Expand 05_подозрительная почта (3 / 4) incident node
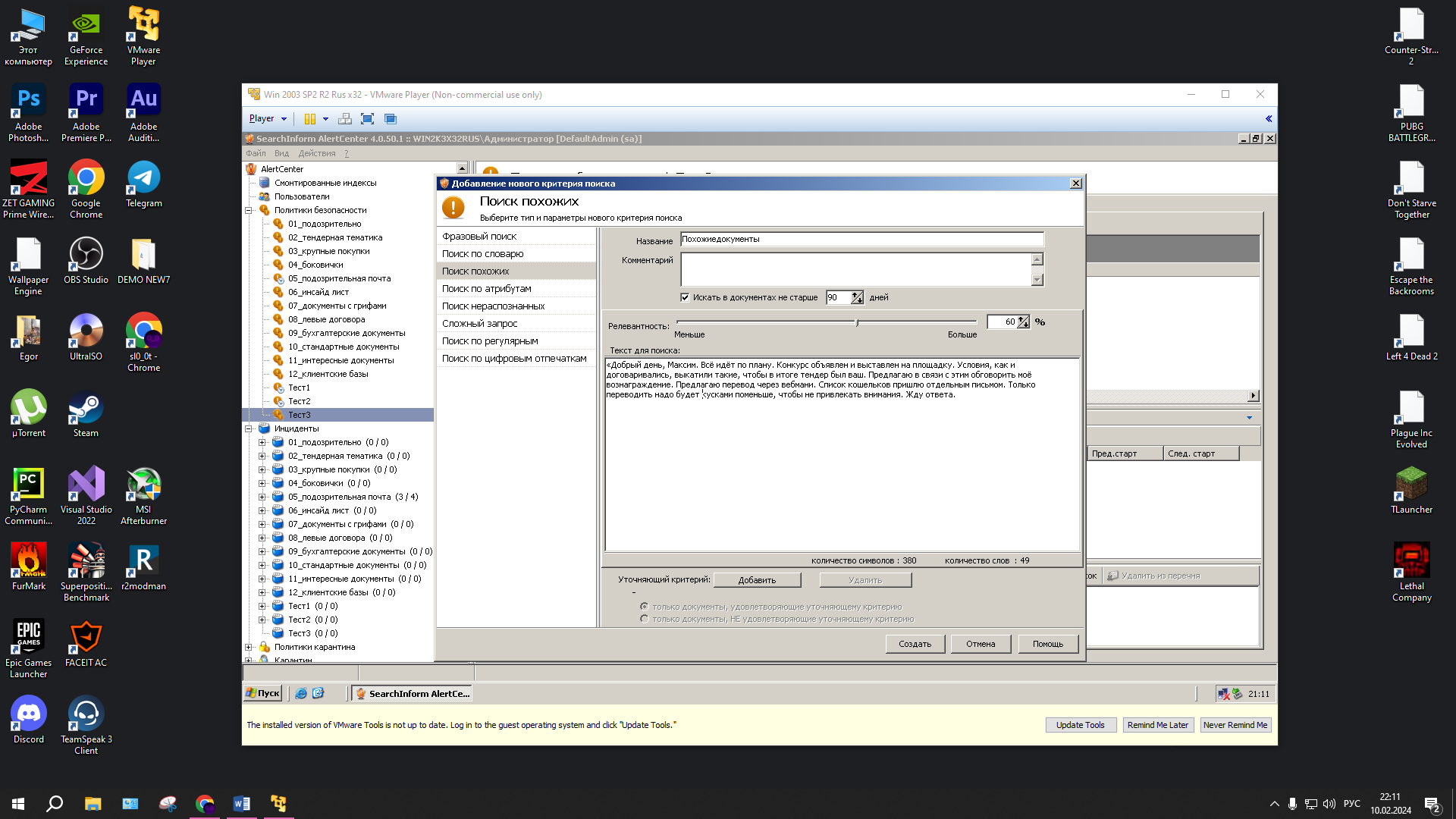The height and width of the screenshot is (819, 1456). 262,497
